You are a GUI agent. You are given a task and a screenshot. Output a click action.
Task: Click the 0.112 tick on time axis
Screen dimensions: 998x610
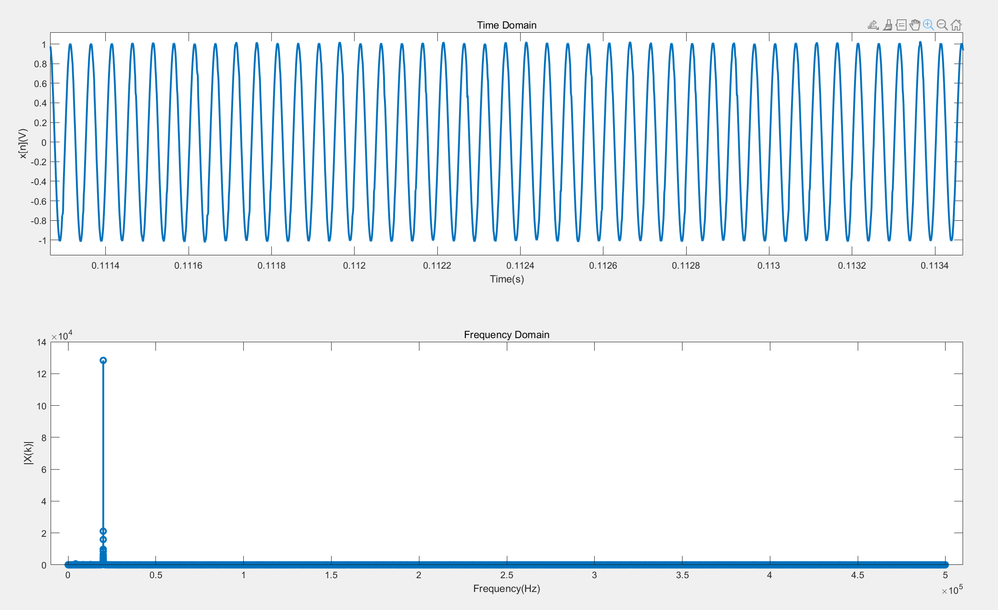[355, 266]
